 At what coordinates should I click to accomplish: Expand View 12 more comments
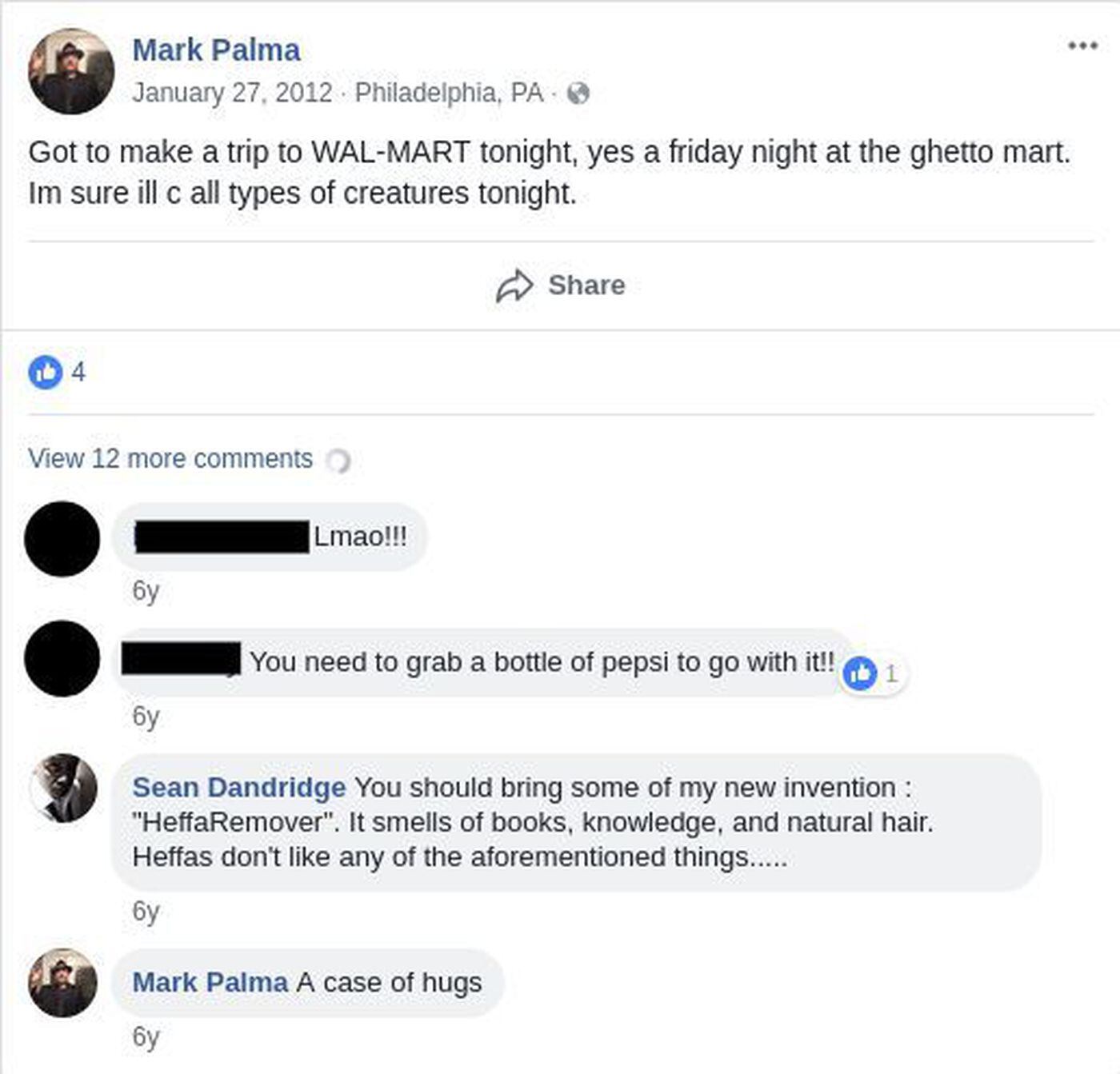[170, 459]
